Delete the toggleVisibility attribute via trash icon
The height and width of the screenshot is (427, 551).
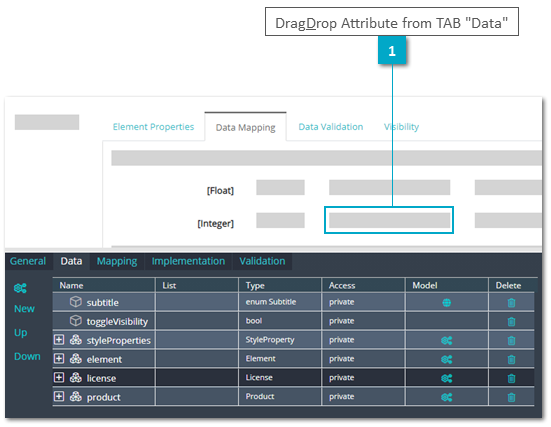[512, 322]
